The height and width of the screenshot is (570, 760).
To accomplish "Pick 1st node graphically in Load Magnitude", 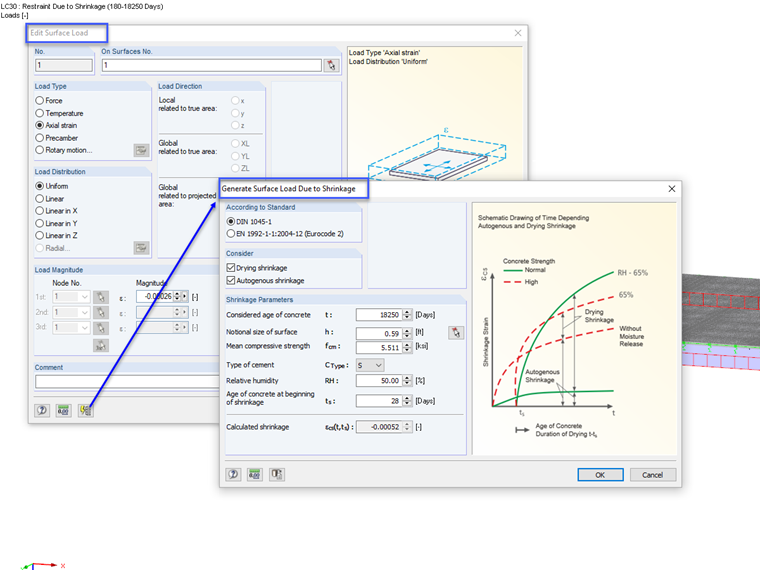I will (101, 297).
